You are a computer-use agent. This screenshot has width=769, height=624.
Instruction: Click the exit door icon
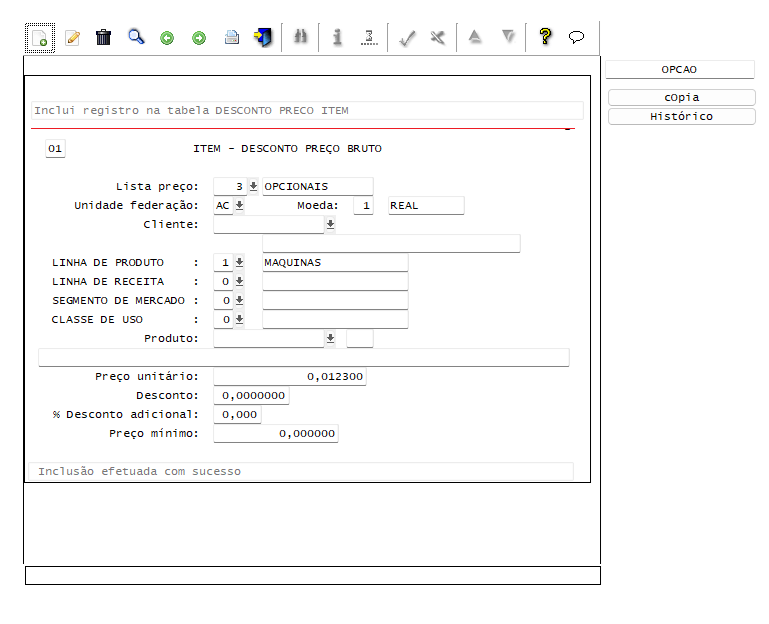(x=263, y=37)
